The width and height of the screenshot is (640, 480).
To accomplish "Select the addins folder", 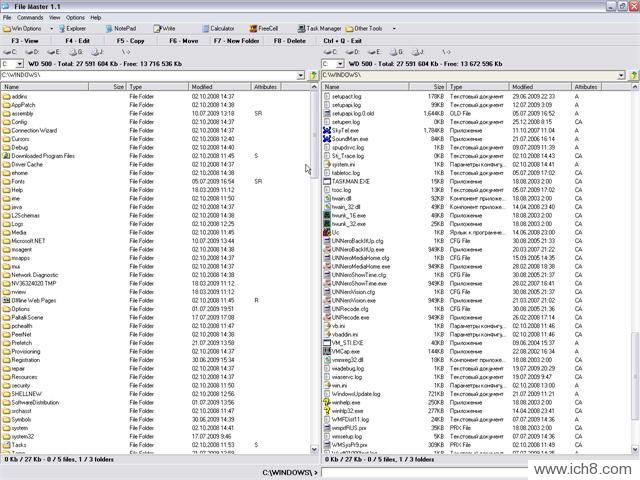I will click(x=19, y=97).
